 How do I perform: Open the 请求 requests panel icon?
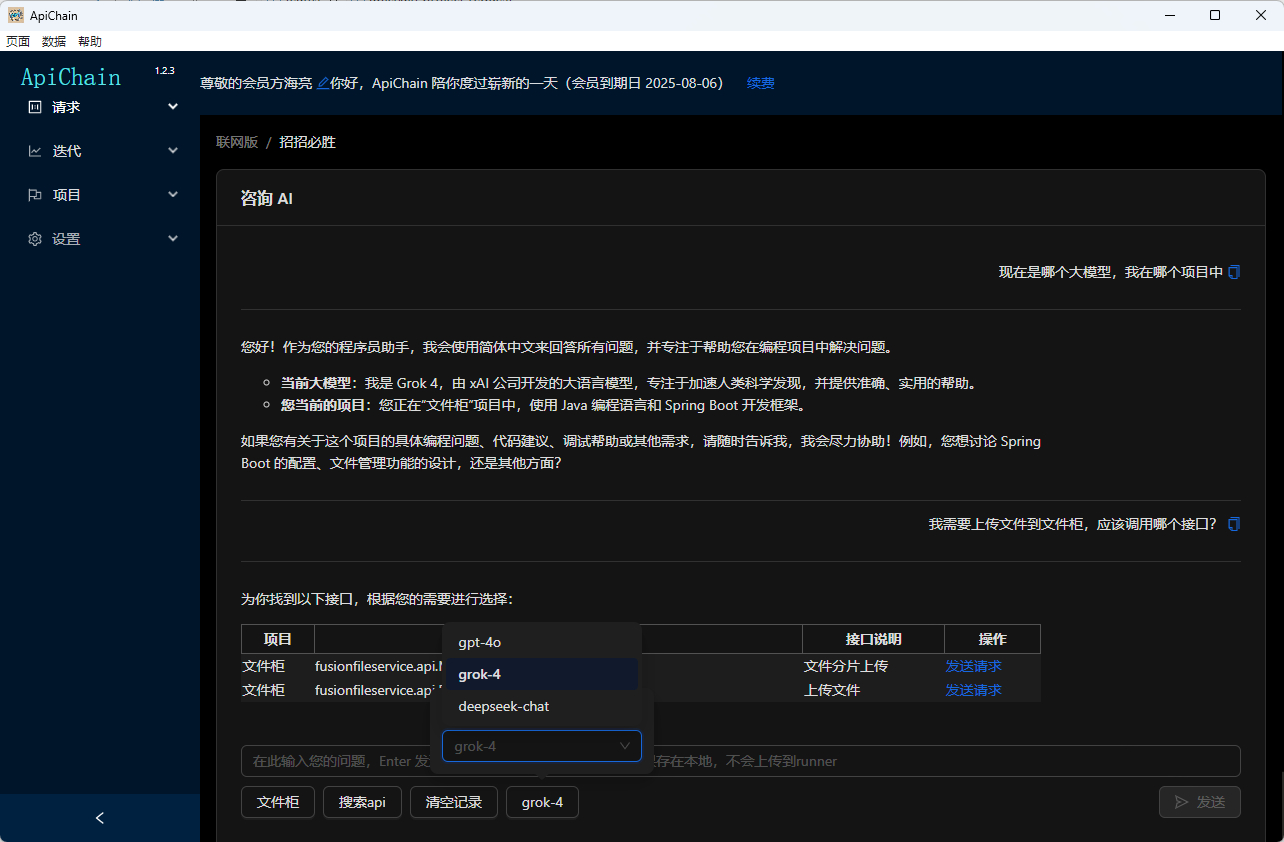(34, 107)
